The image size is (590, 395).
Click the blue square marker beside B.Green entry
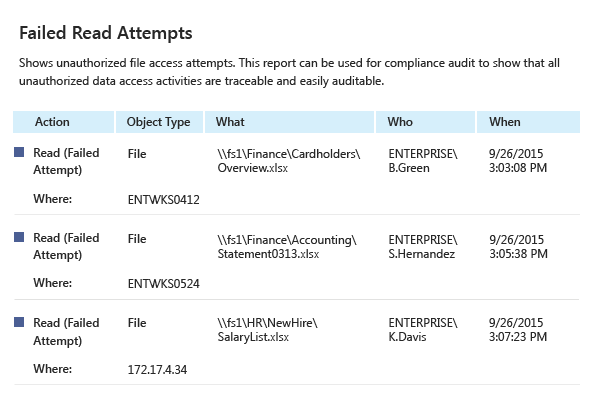19,152
